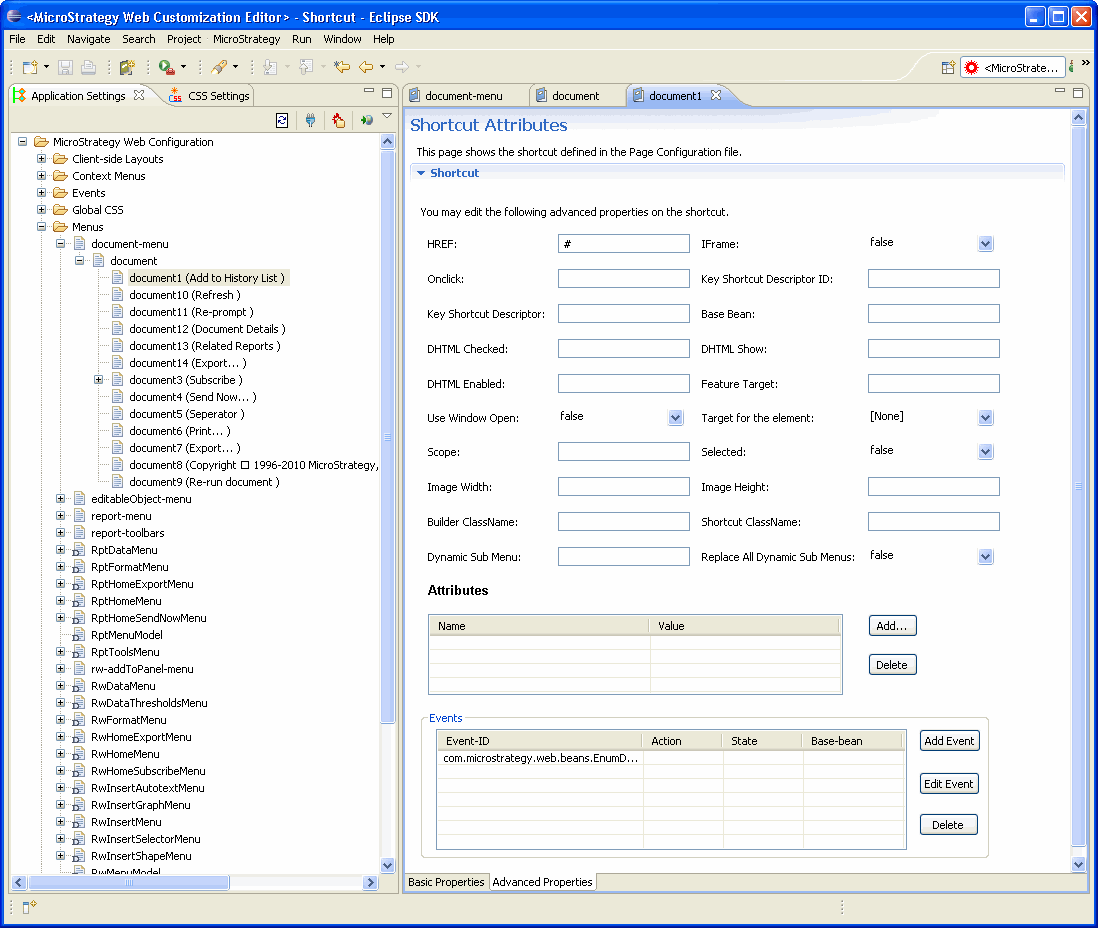The height and width of the screenshot is (928, 1098).
Task: Open the Navigate menu
Action: click(88, 39)
